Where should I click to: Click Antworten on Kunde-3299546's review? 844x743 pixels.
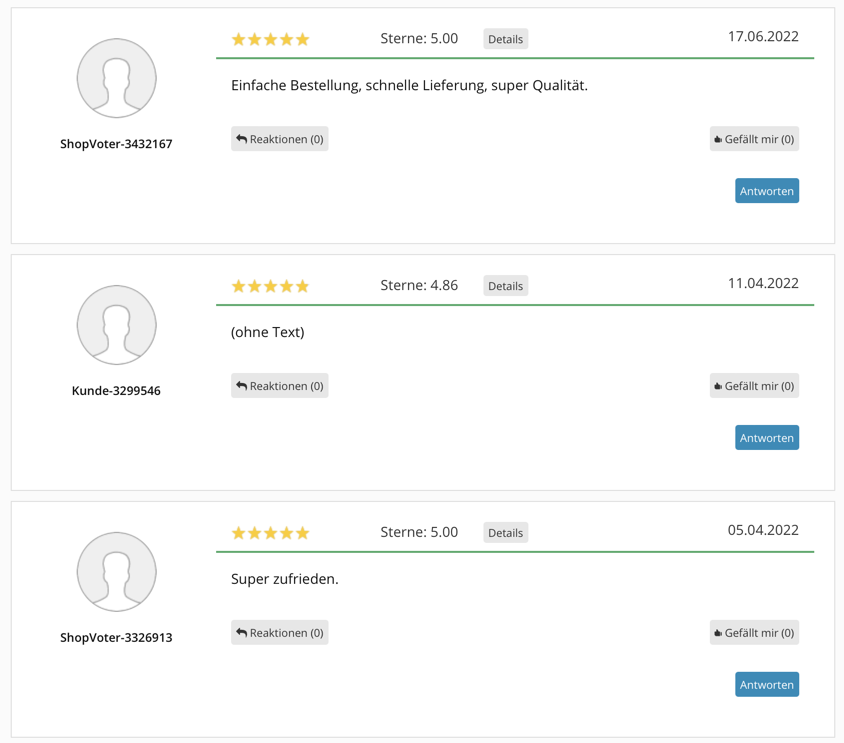click(766, 438)
